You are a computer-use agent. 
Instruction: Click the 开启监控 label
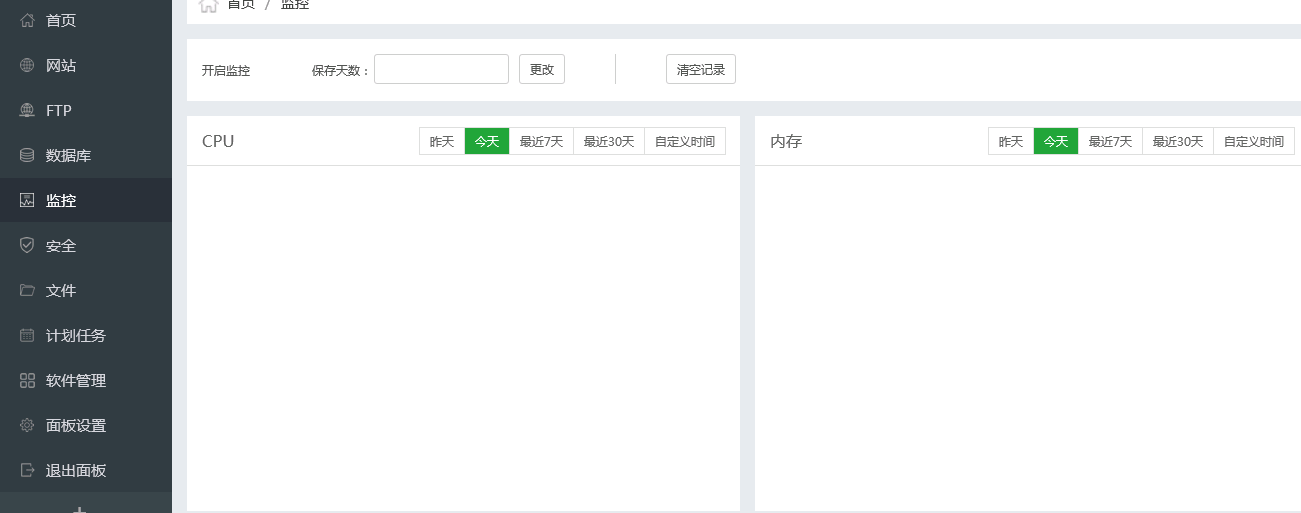point(226,71)
